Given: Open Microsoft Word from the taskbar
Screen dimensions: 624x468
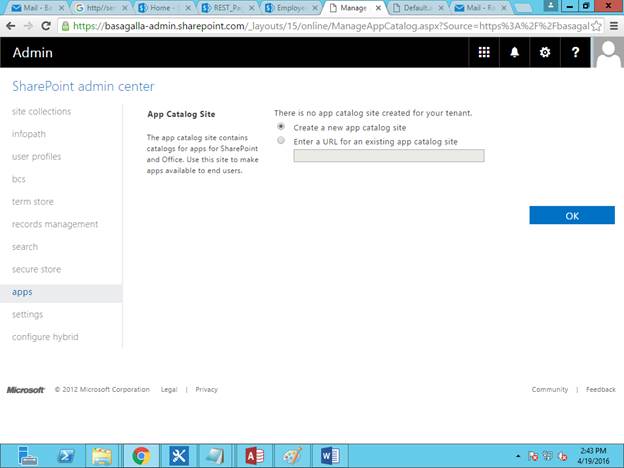Looking at the screenshot, I should click(330, 456).
